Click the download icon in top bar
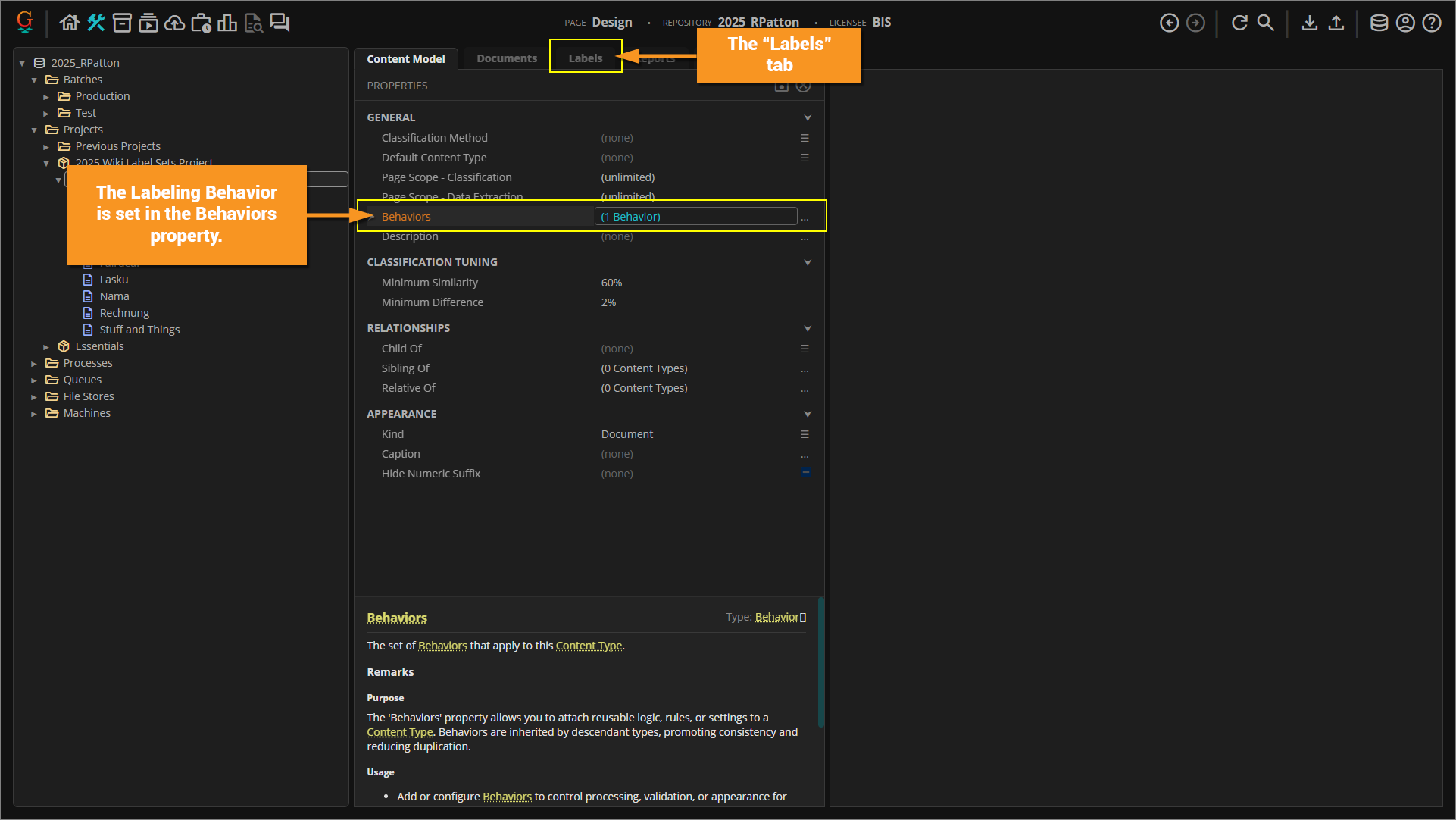The image size is (1456, 820). click(1309, 23)
